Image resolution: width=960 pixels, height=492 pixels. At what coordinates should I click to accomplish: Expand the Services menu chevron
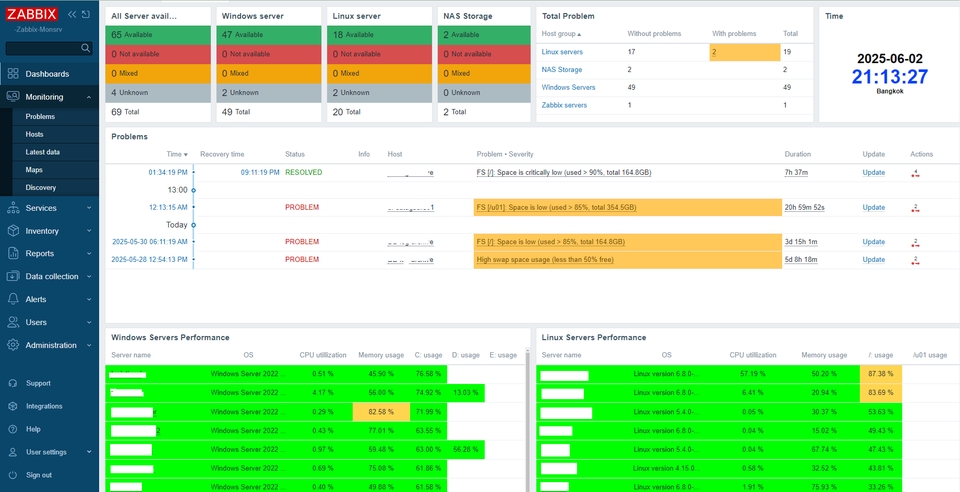pyautogui.click(x=89, y=208)
